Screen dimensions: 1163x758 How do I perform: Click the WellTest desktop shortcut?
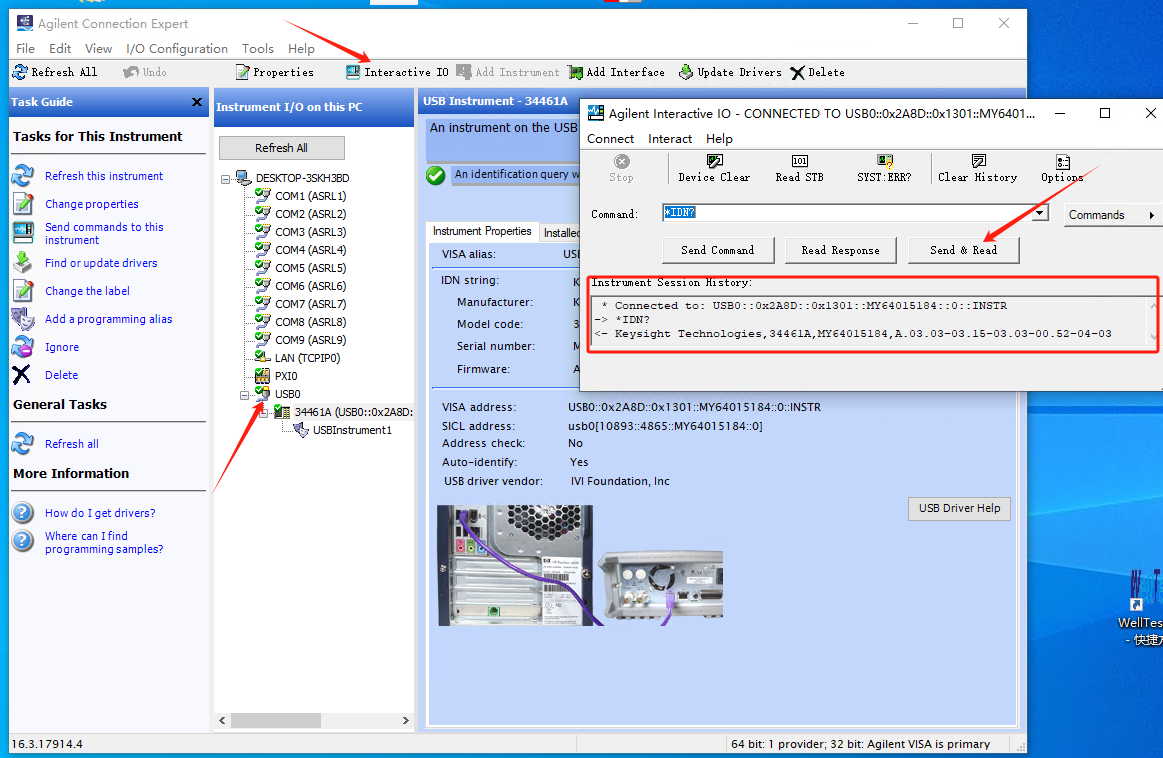1142,607
